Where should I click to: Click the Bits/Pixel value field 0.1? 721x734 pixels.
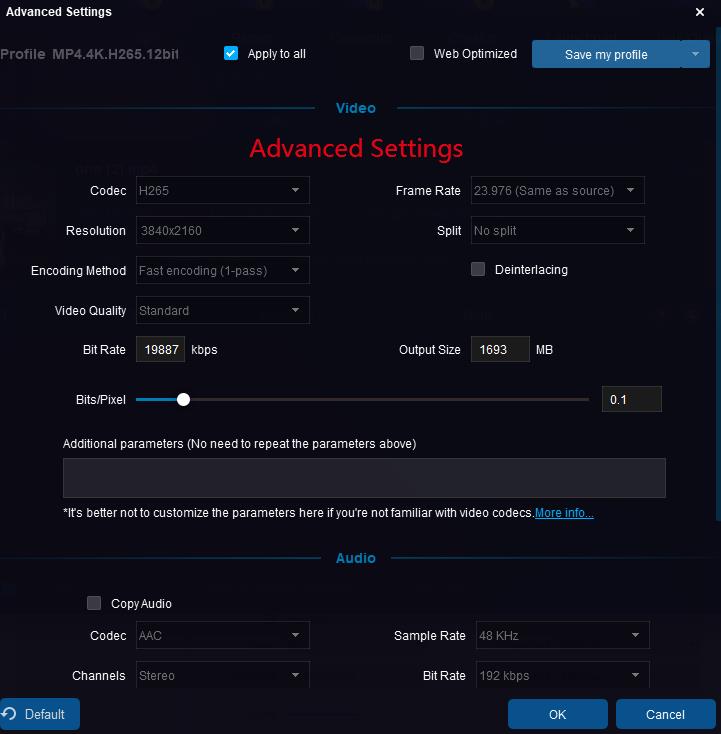click(x=632, y=399)
